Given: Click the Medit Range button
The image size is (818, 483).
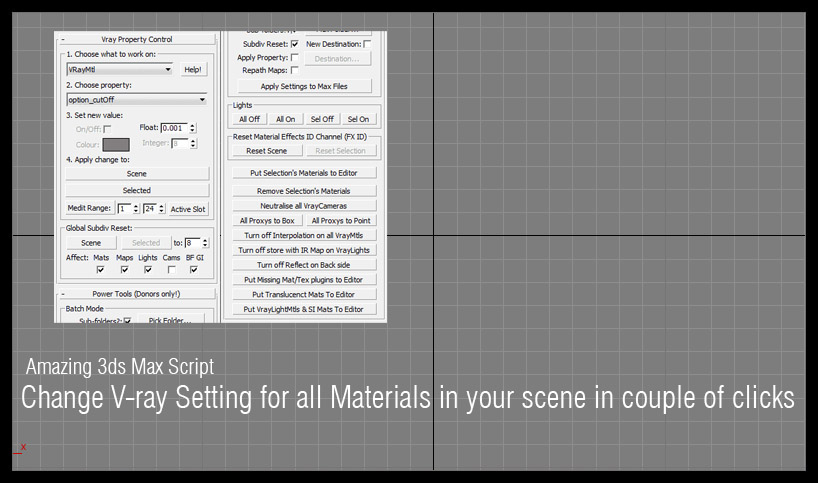Looking at the screenshot, I should (89, 208).
